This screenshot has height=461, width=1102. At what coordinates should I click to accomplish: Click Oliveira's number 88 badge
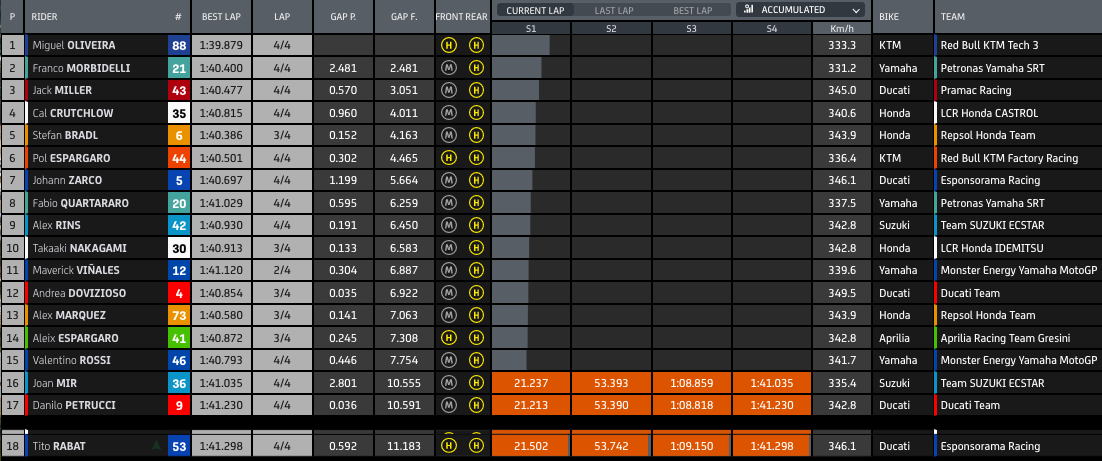pyautogui.click(x=179, y=46)
